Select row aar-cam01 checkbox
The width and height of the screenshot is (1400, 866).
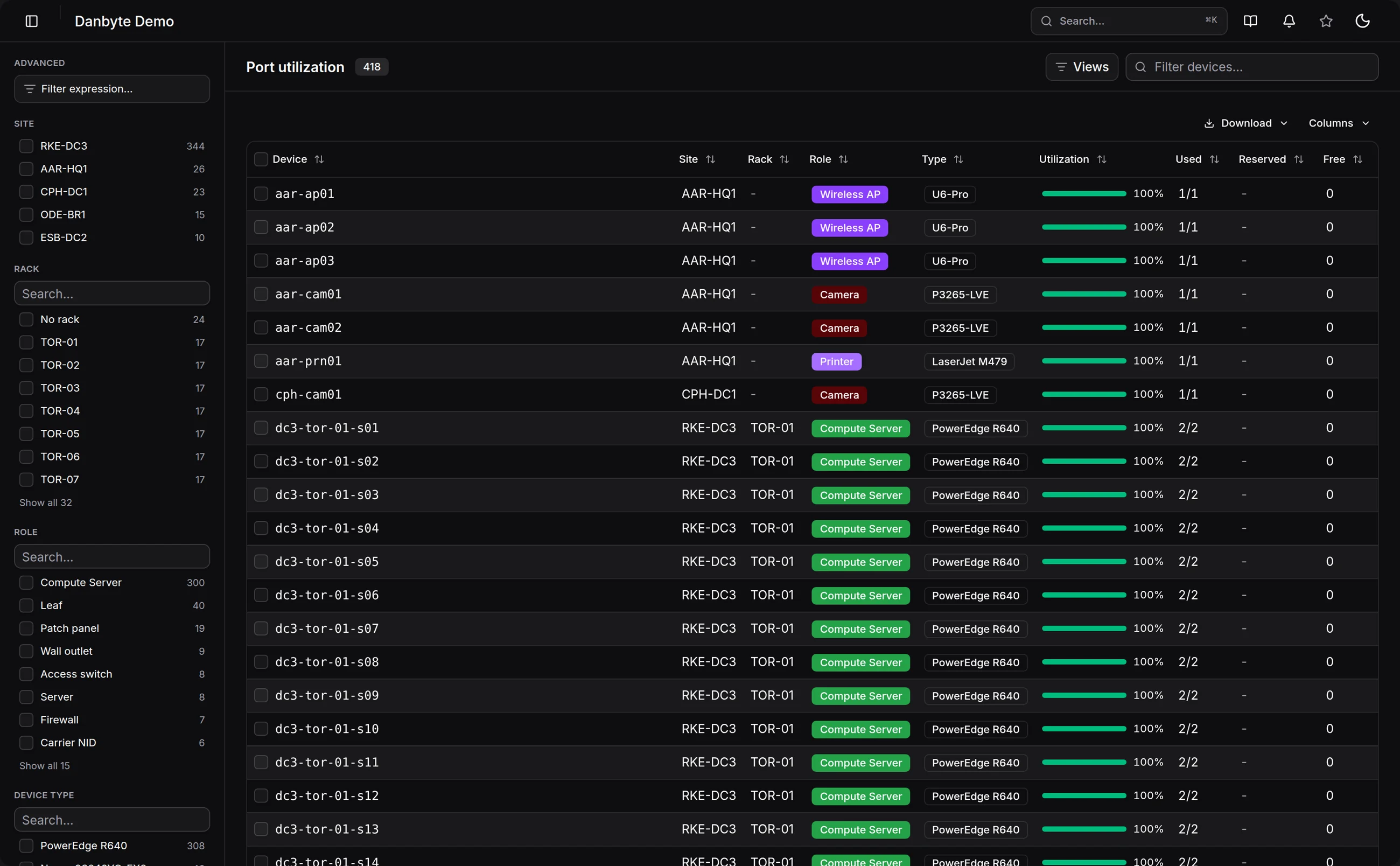pos(261,295)
